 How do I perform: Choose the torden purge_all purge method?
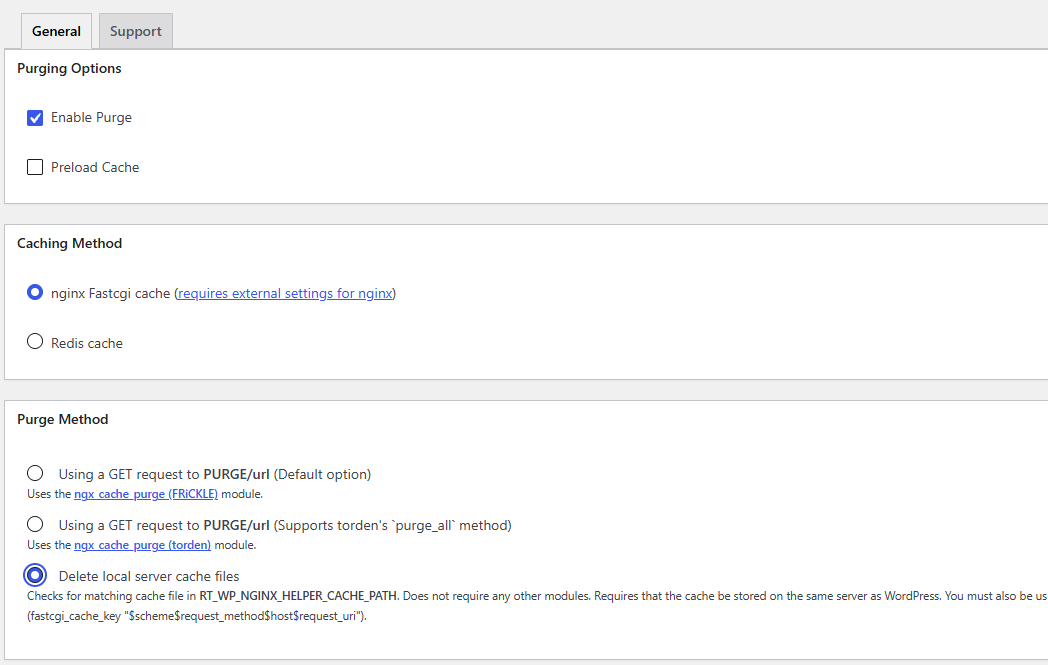35,525
